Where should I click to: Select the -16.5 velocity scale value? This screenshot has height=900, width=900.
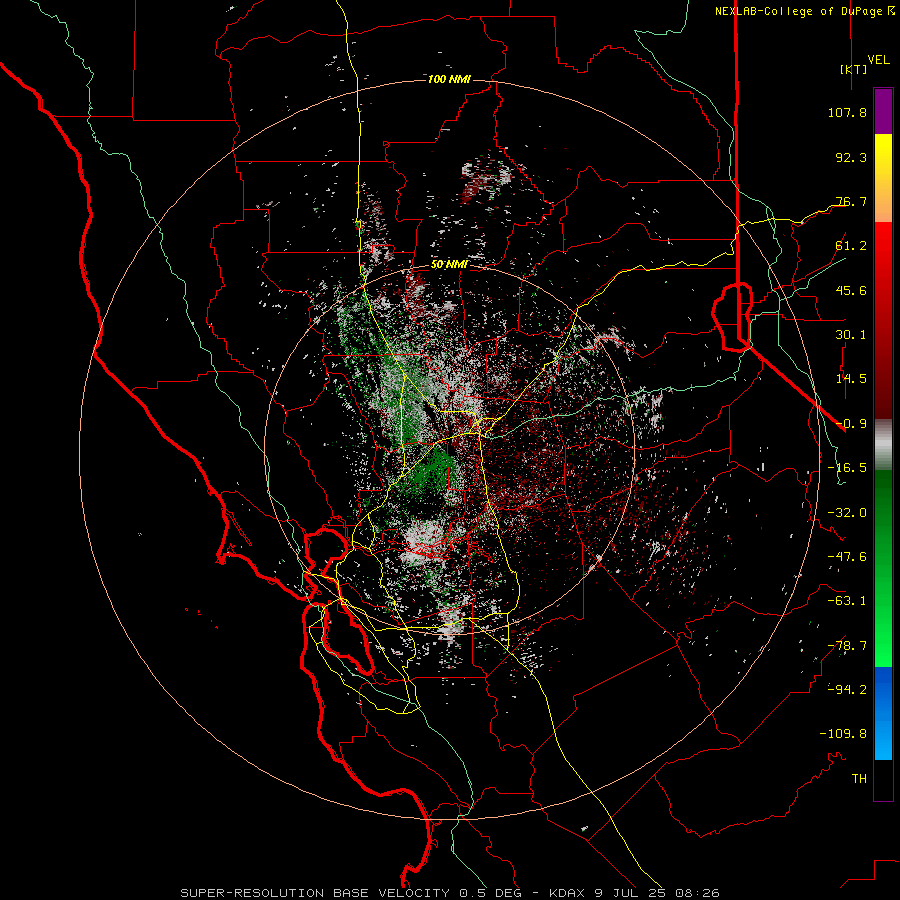point(847,468)
